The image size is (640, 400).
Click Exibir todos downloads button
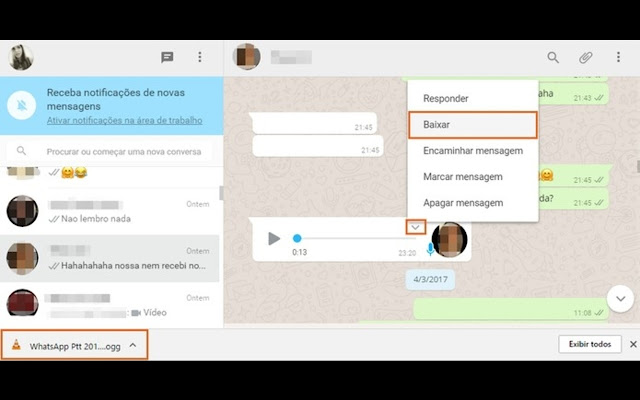tap(587, 345)
